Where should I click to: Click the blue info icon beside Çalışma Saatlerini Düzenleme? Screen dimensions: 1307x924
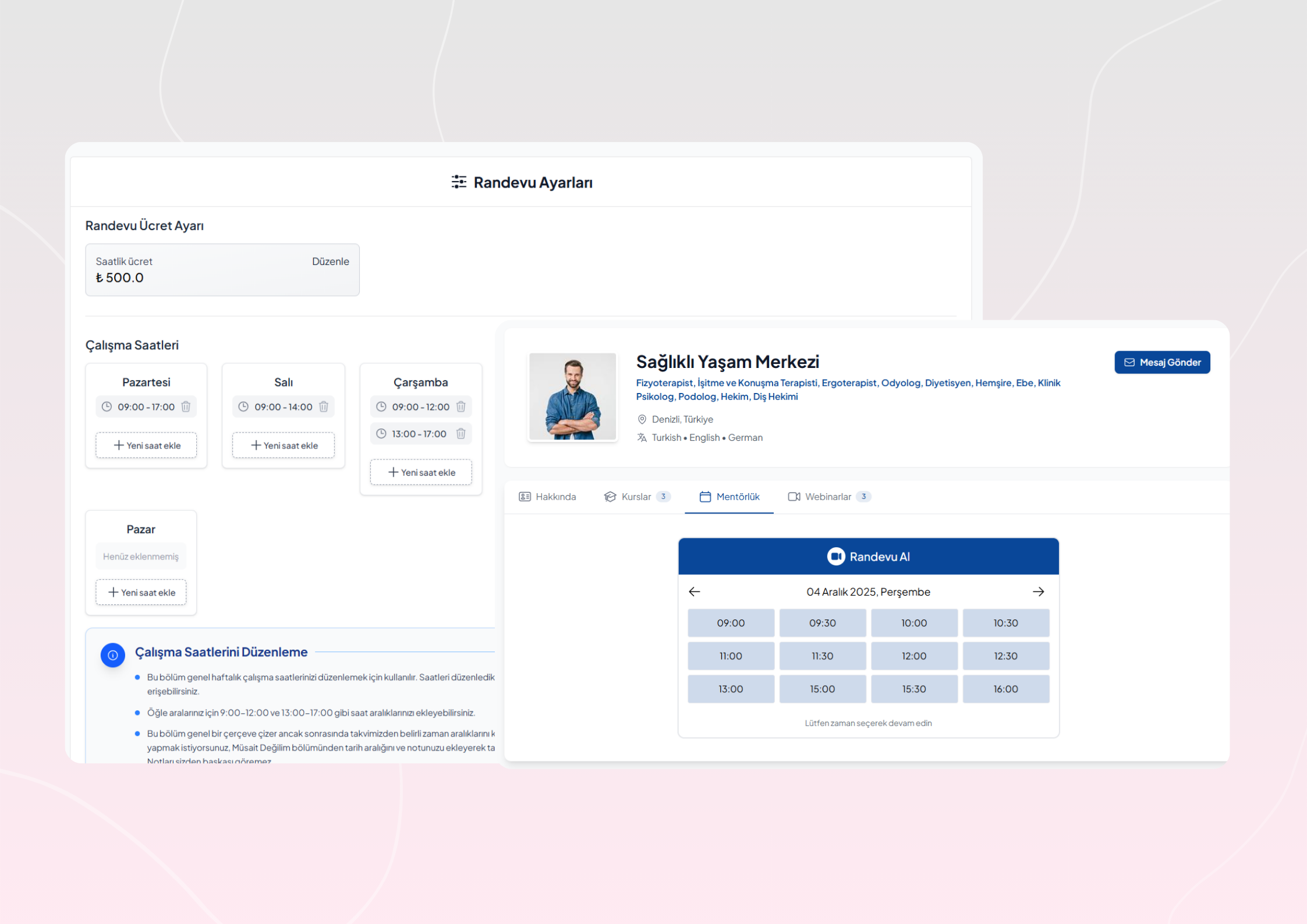[x=113, y=655]
